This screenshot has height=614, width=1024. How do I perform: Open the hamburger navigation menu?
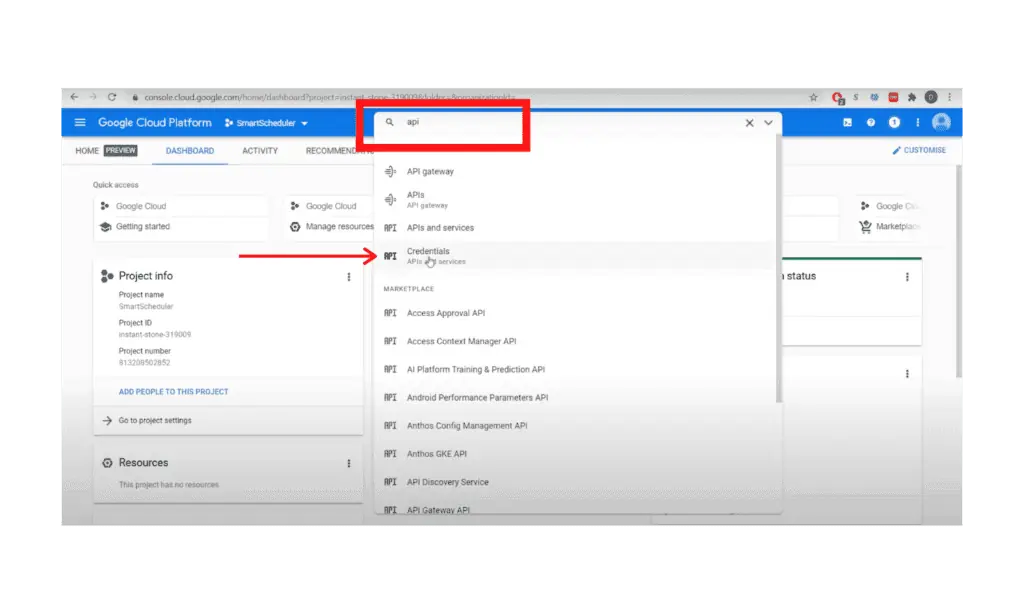80,123
